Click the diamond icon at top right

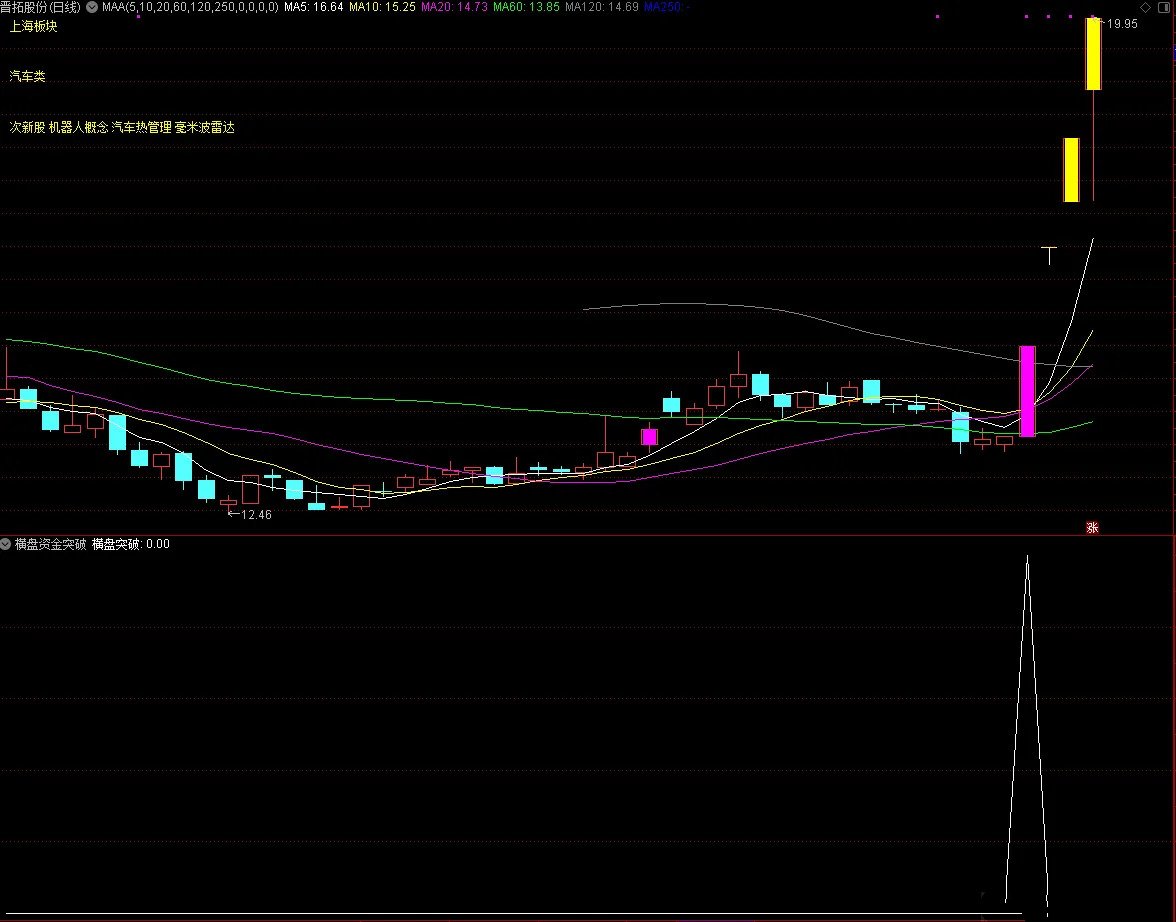1145,7
